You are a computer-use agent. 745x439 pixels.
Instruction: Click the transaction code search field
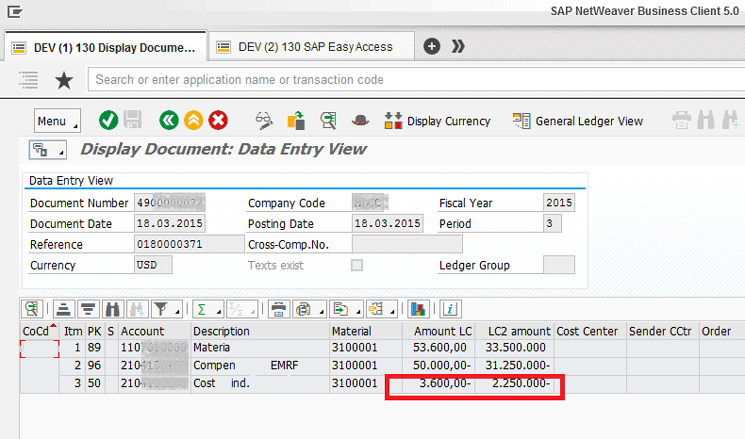(410, 79)
